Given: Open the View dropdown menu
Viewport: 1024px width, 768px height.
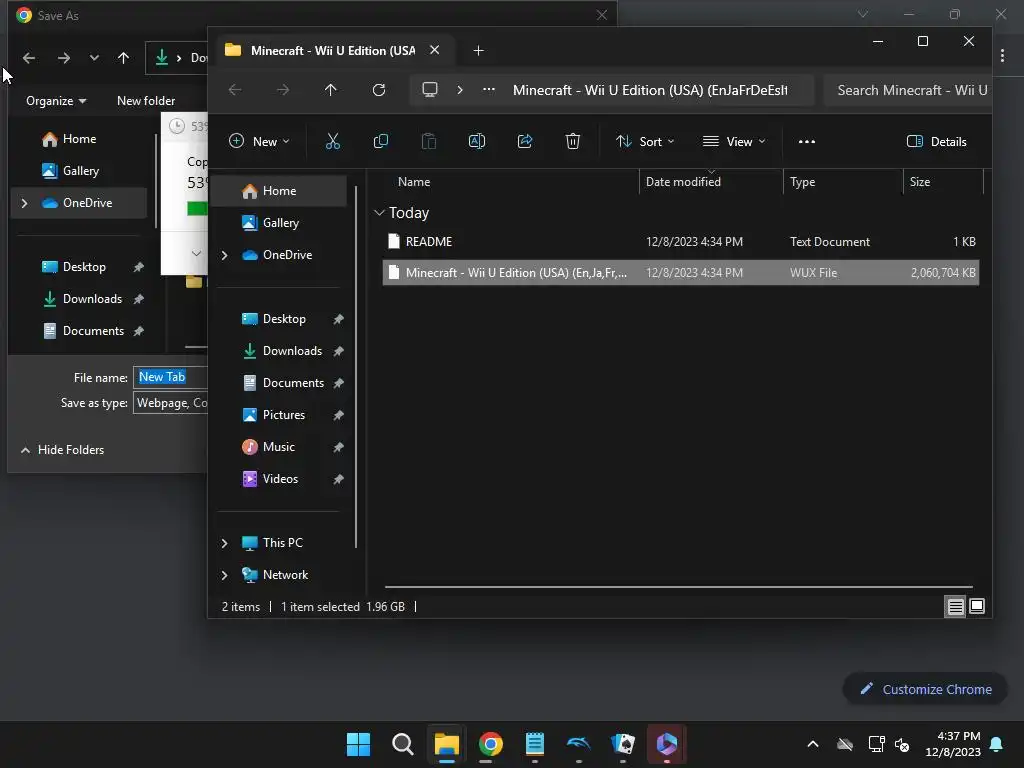Looking at the screenshot, I should (733, 142).
